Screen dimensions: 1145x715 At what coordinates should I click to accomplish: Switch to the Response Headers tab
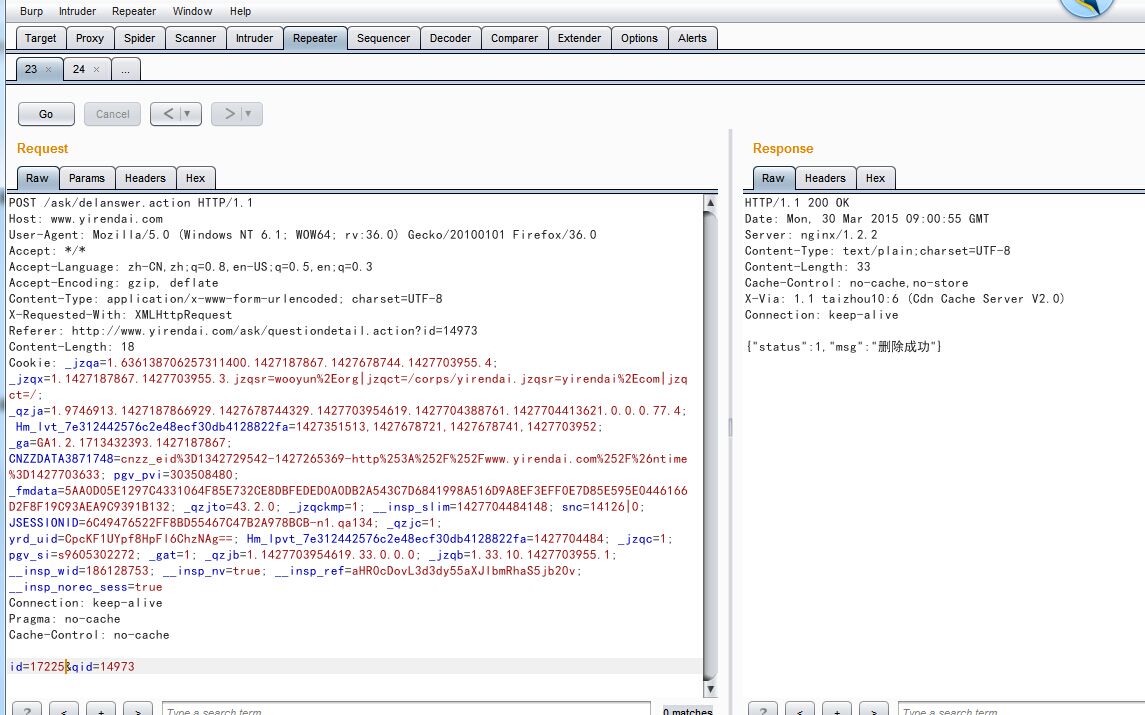pos(825,178)
